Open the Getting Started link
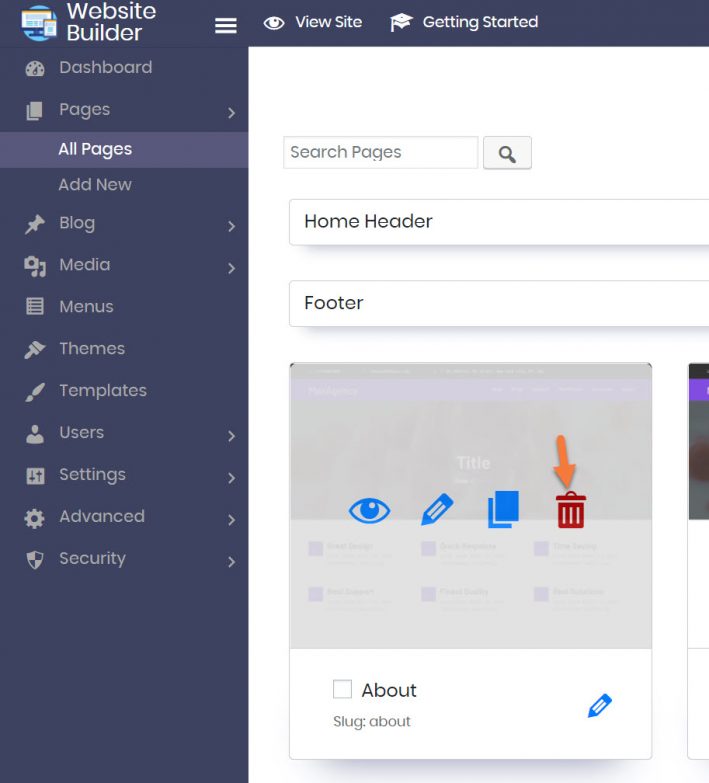Image resolution: width=709 pixels, height=783 pixels. coord(464,22)
